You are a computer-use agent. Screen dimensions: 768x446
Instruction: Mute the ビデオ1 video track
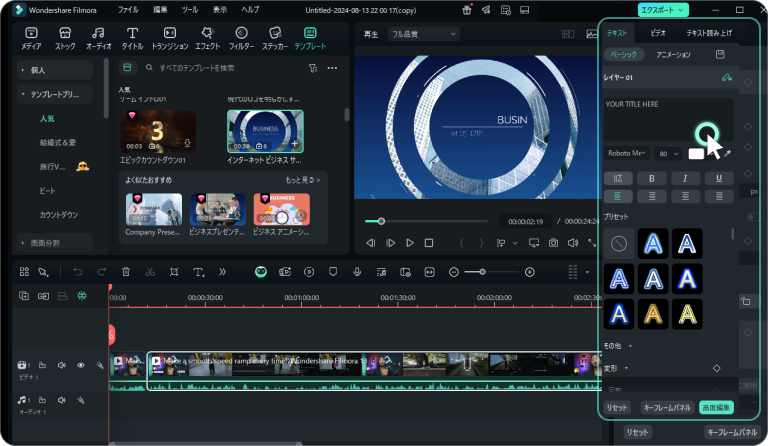pos(62,365)
